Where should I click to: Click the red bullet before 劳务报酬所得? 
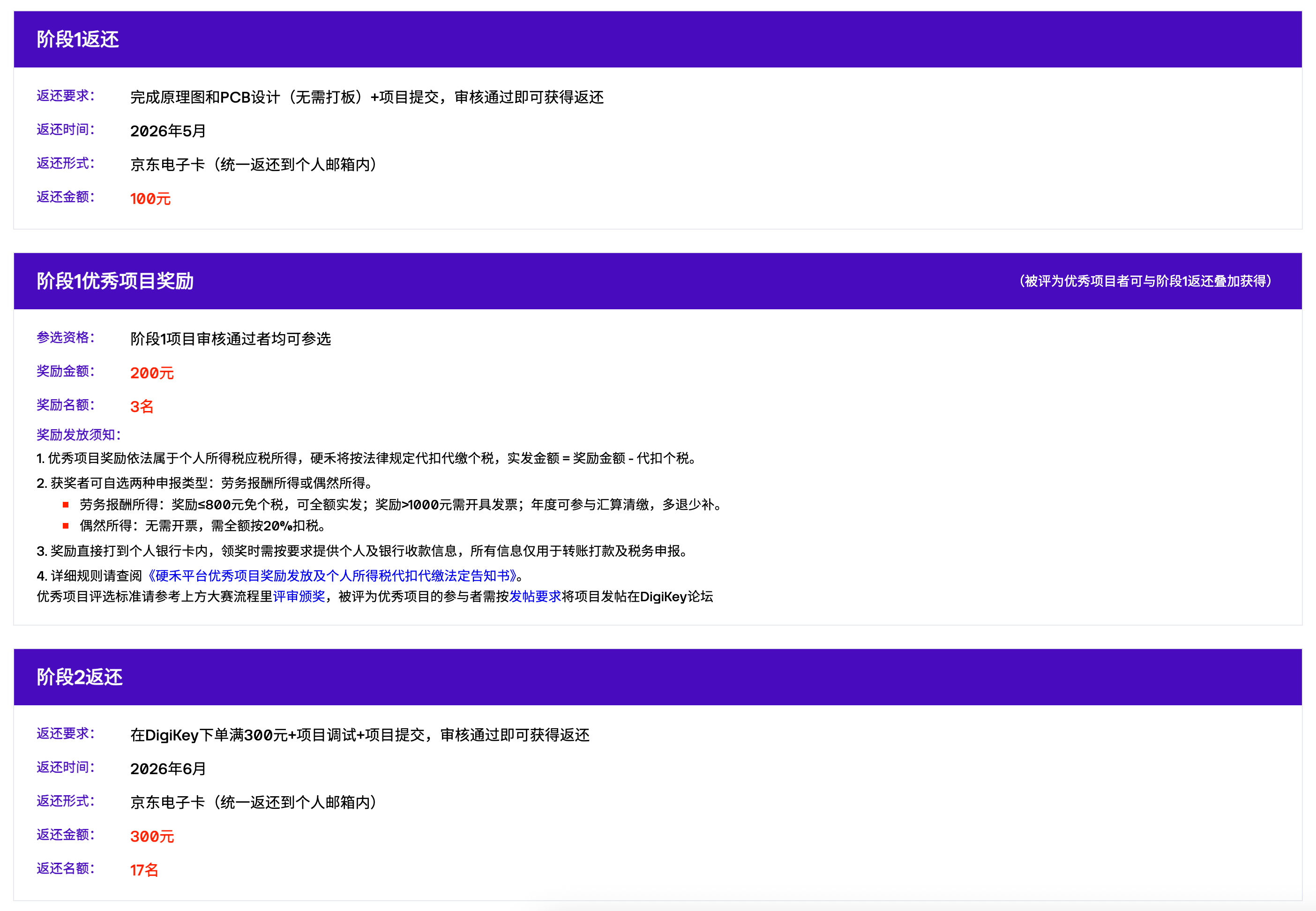click(x=66, y=505)
